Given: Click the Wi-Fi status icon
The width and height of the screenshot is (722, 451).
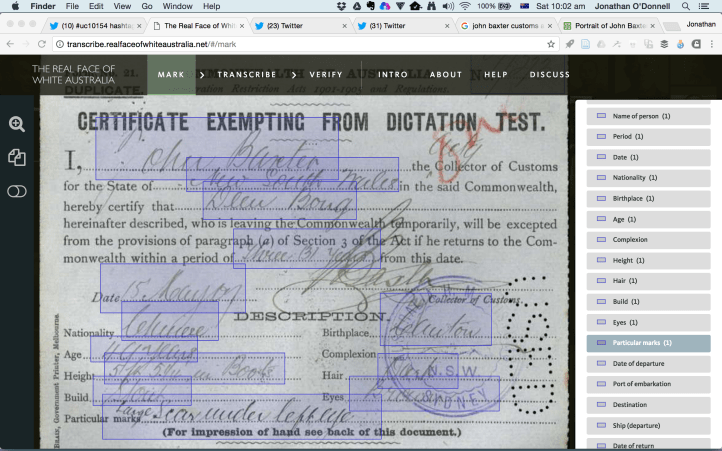Looking at the screenshot, I should pos(465,6).
